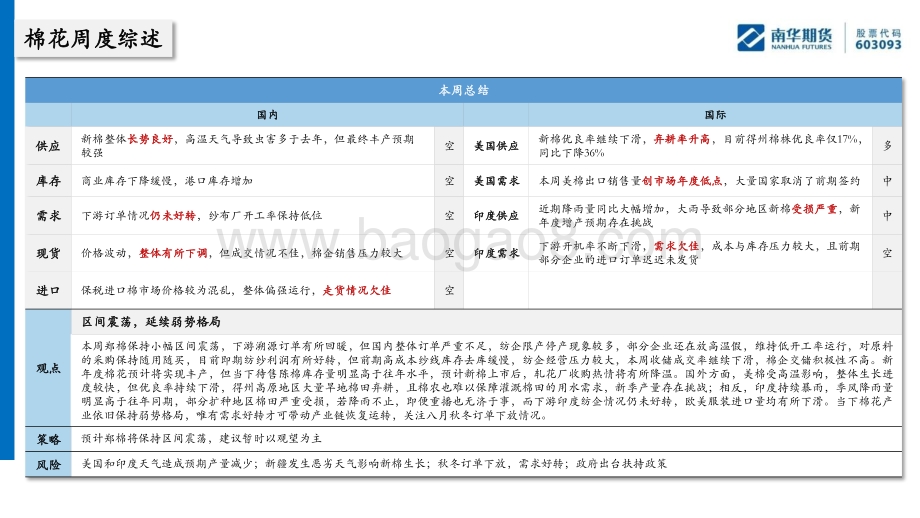Click heading 区间震荡，延续弱势格局
Image resolution: width=920 pixels, height=518 pixels.
coord(151,322)
